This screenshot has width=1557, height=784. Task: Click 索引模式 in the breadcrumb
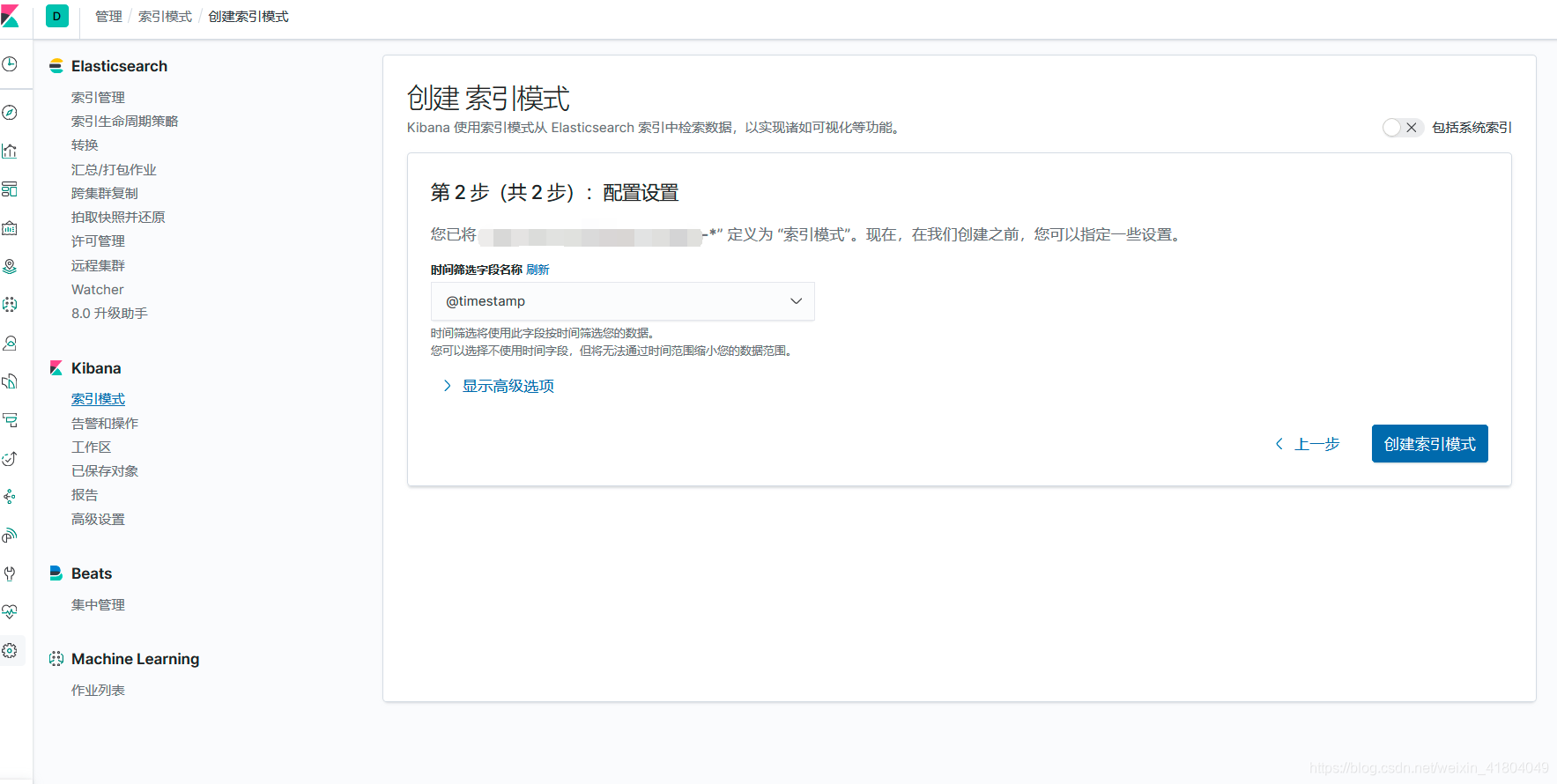click(x=165, y=17)
